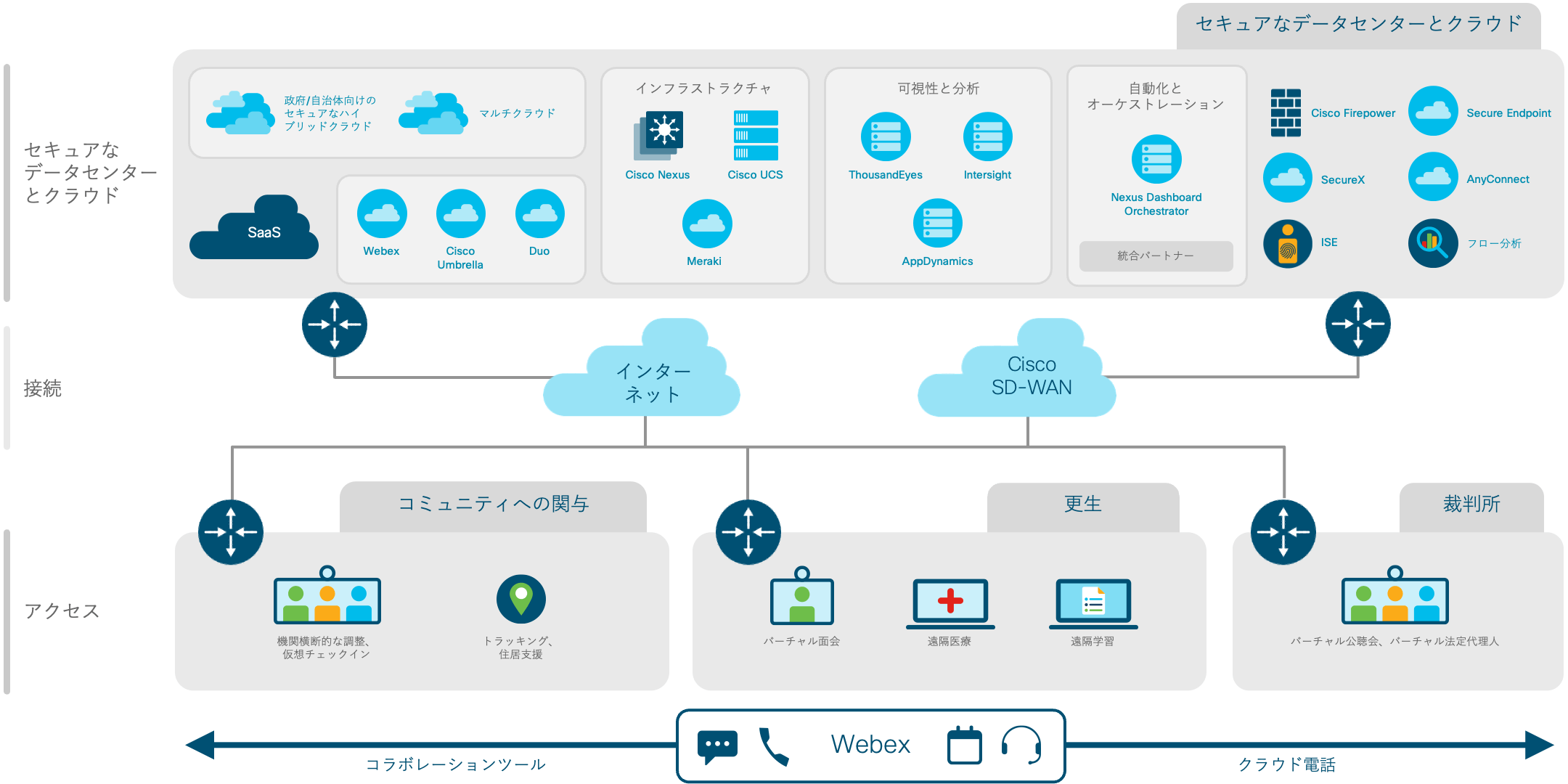
Task: Click router icon beside コミュニティへの関与 tab
Action: click(231, 532)
